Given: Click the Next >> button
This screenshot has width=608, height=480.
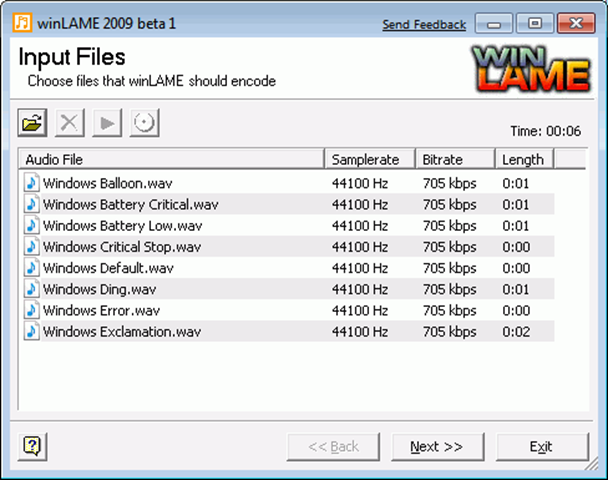Looking at the screenshot, I should coord(435,446).
